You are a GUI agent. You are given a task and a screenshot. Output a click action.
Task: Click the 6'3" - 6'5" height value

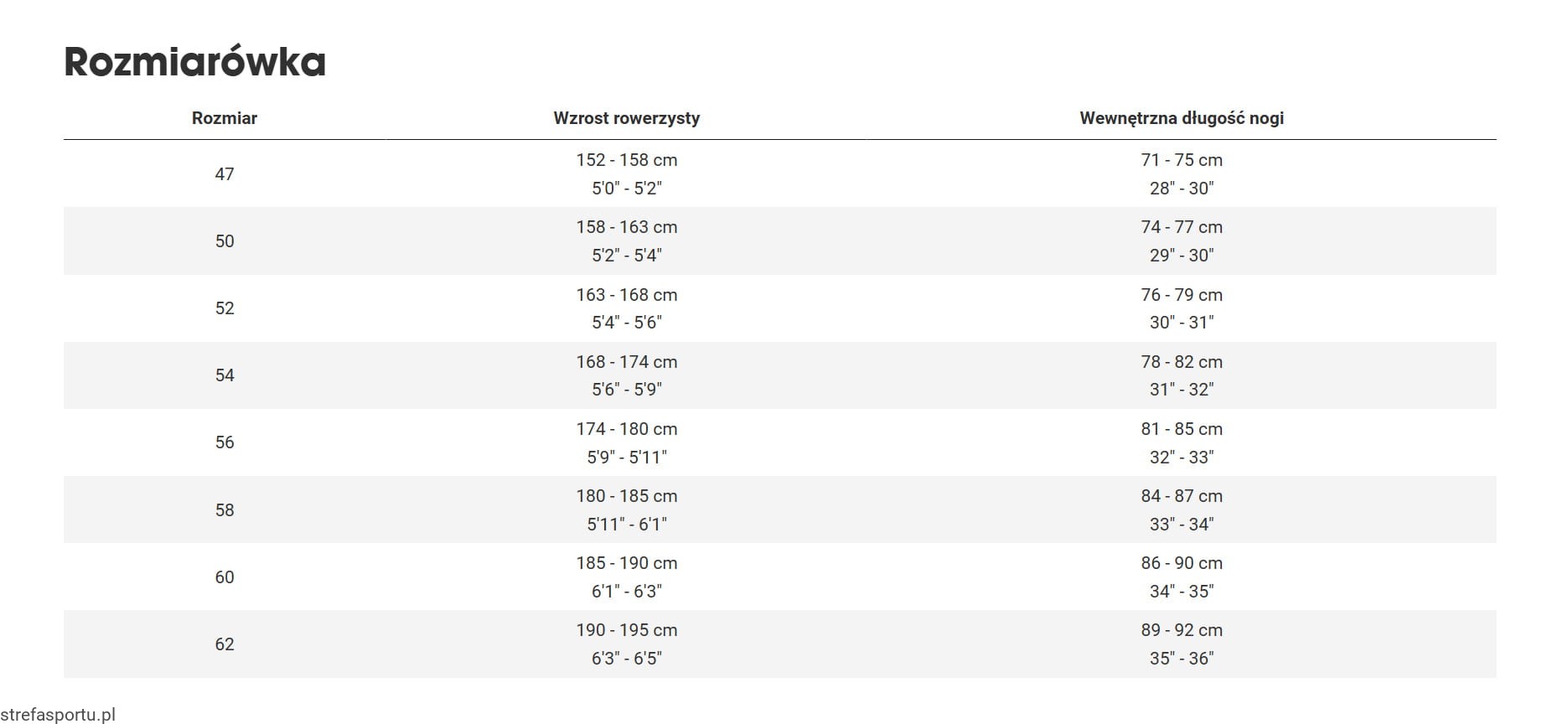(x=626, y=659)
